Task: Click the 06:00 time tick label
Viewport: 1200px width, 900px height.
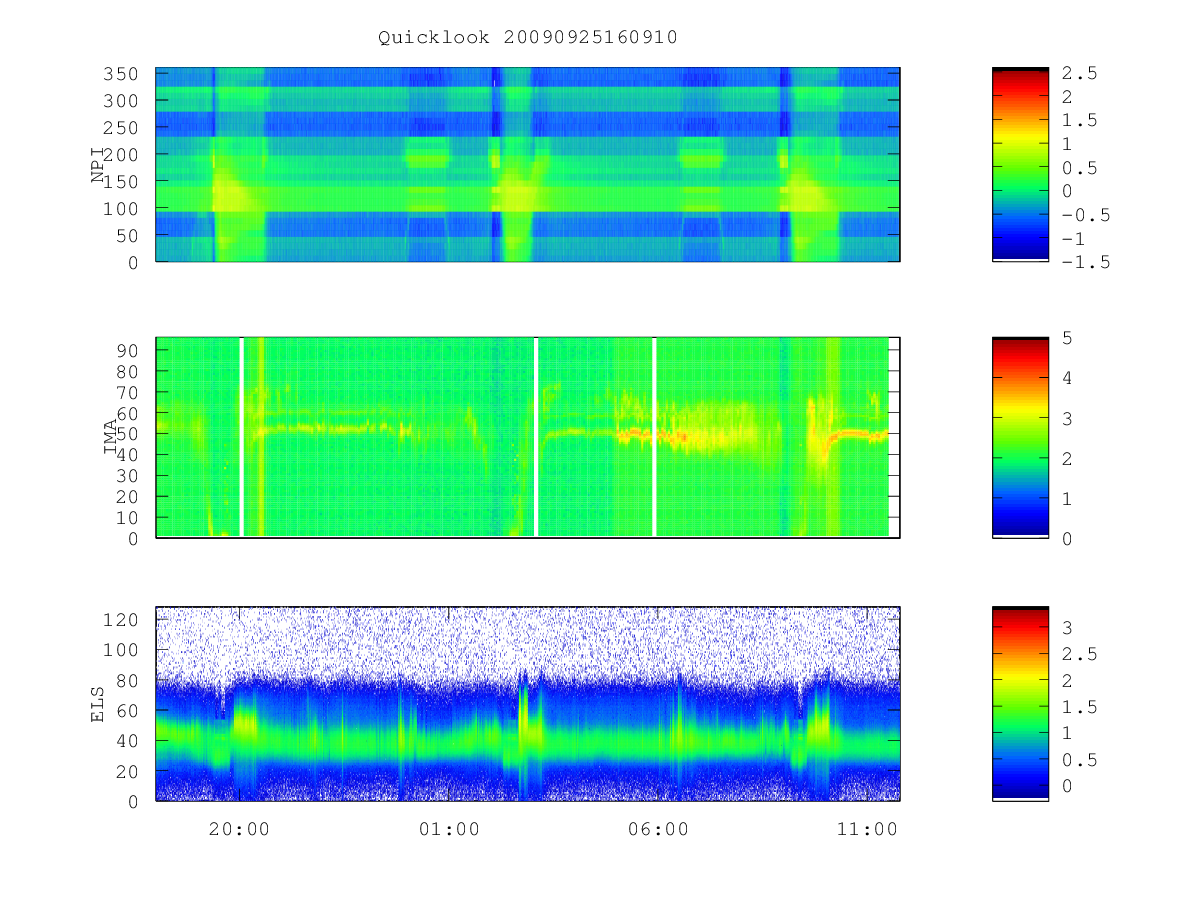Action: [658, 829]
